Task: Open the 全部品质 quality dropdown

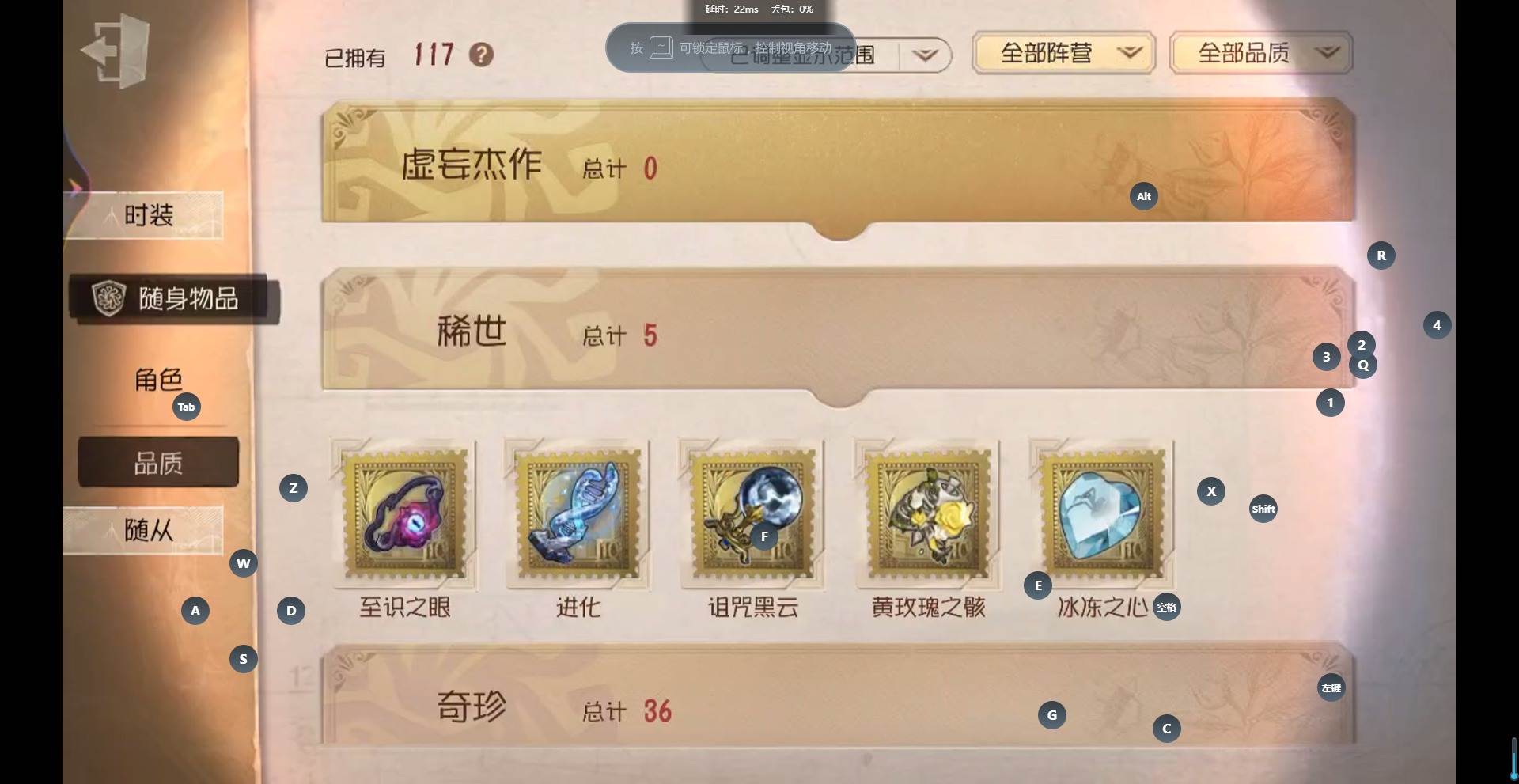Action: (x=1261, y=54)
